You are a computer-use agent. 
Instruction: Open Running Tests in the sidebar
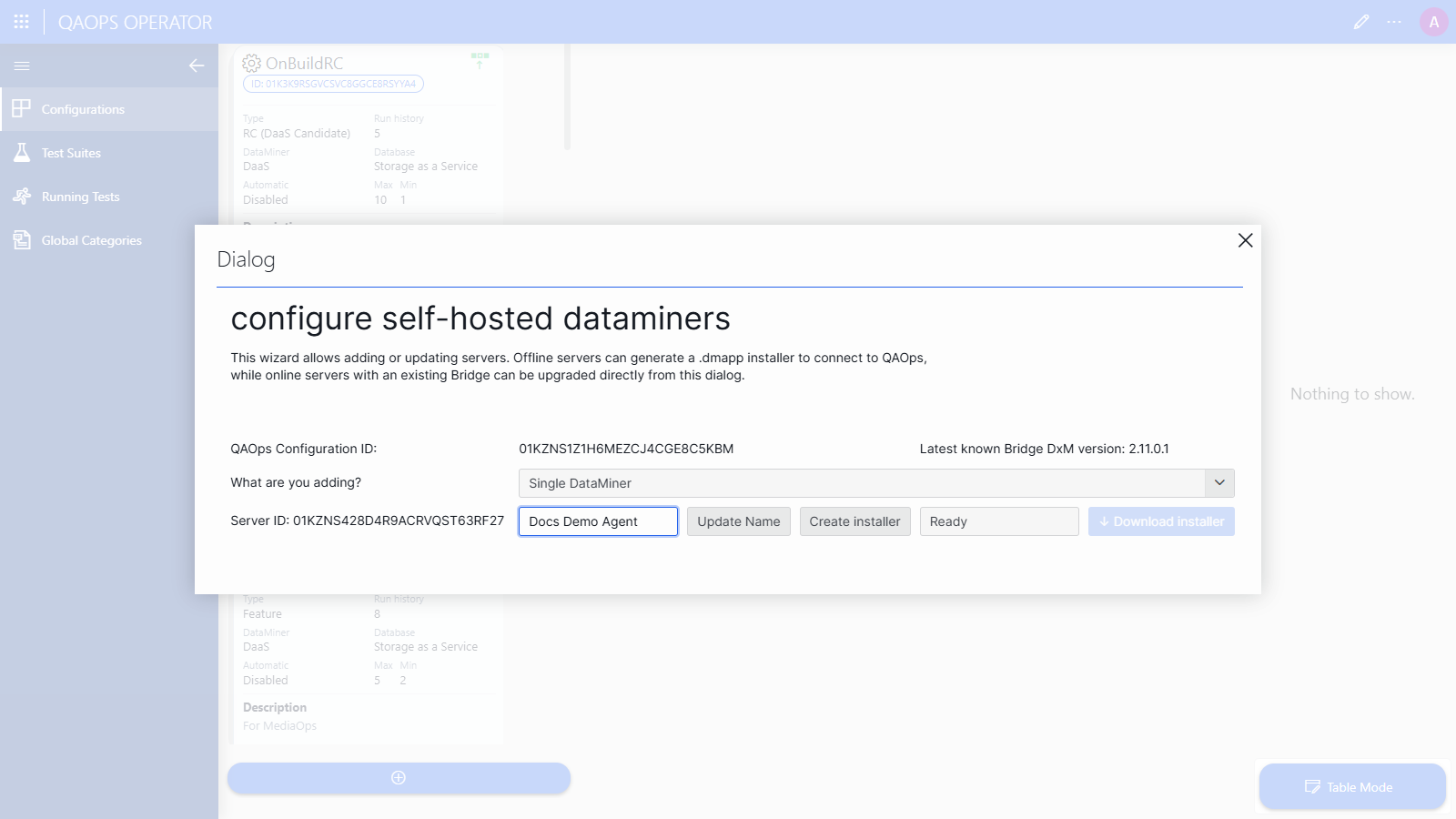(x=109, y=197)
